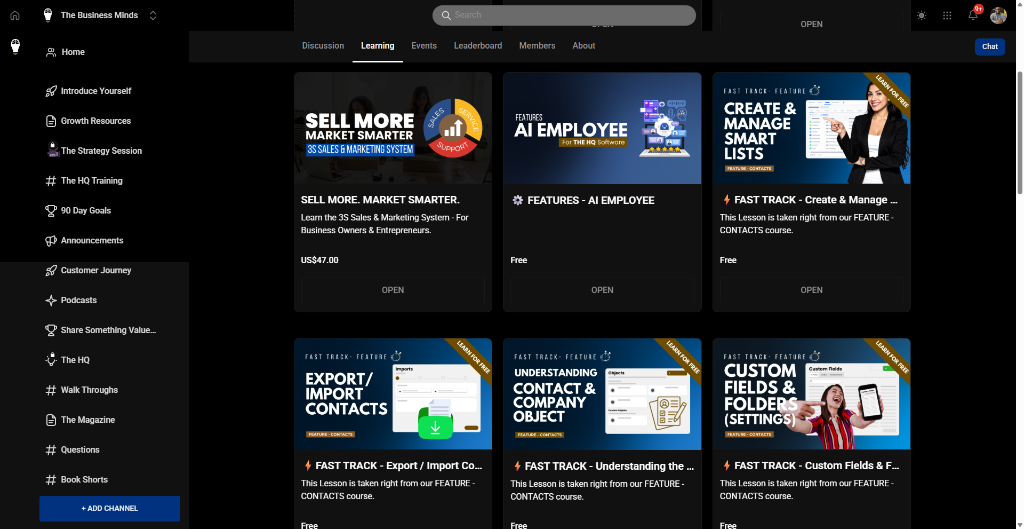
Task: Click the people icon beside Home
Action: pyautogui.click(x=51, y=52)
